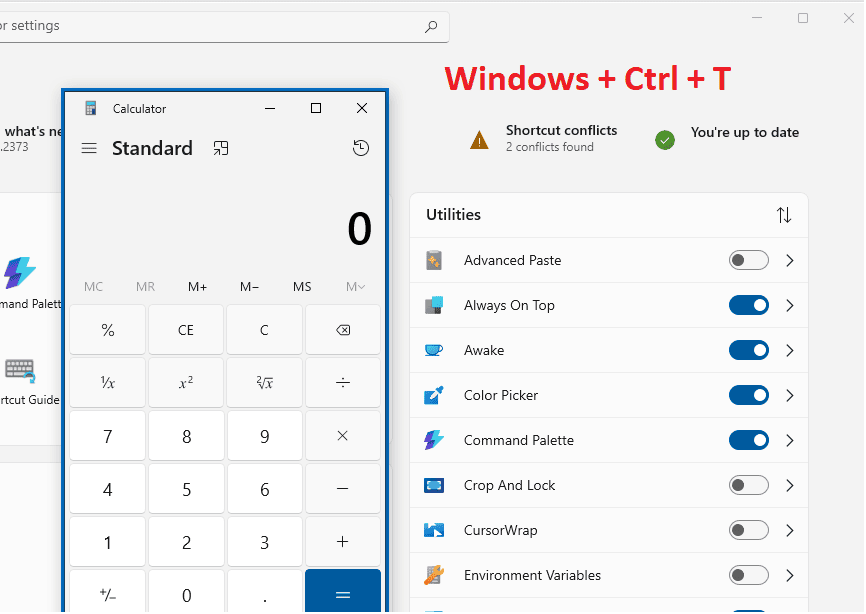Click the backspace key on the calculator
The height and width of the screenshot is (614, 866).
(343, 330)
